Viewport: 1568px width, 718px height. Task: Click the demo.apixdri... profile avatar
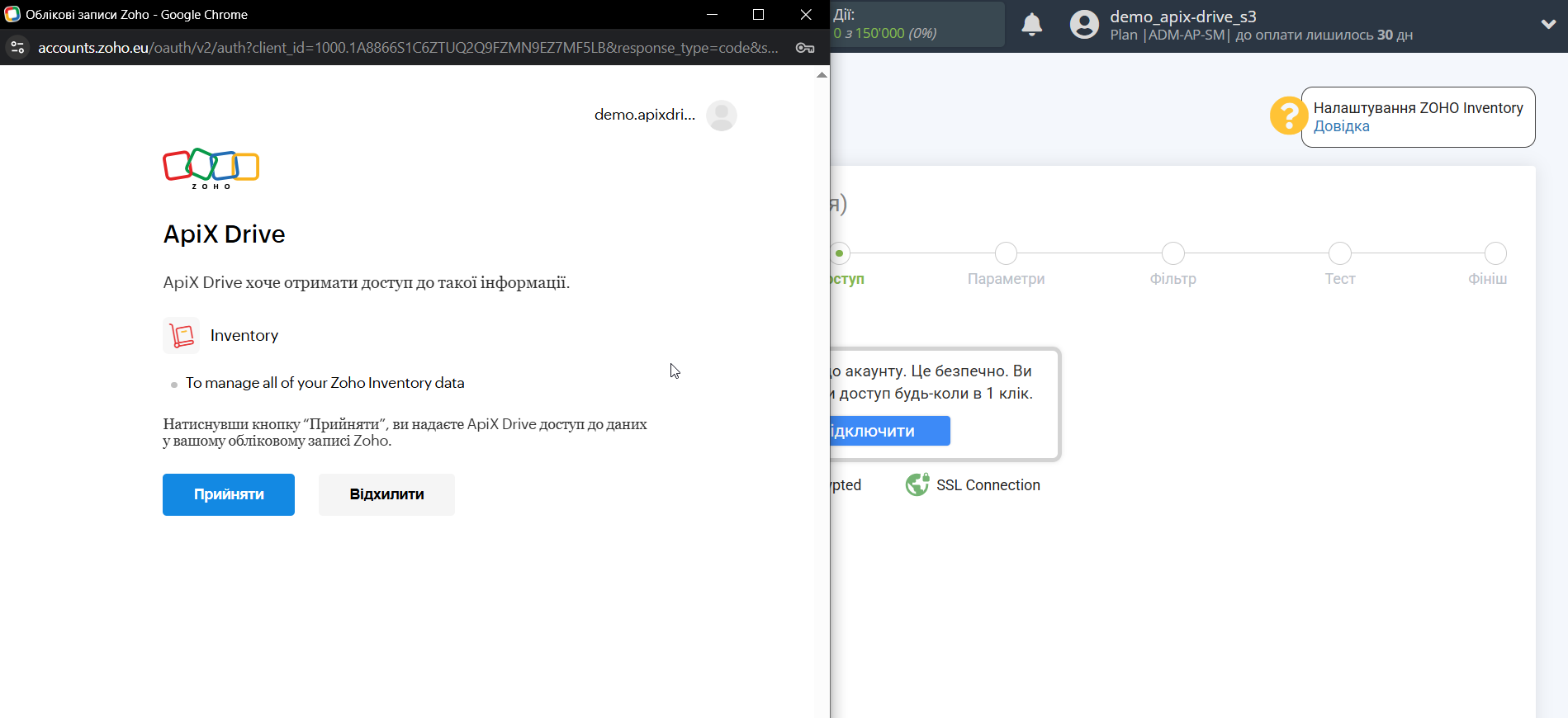click(x=722, y=116)
